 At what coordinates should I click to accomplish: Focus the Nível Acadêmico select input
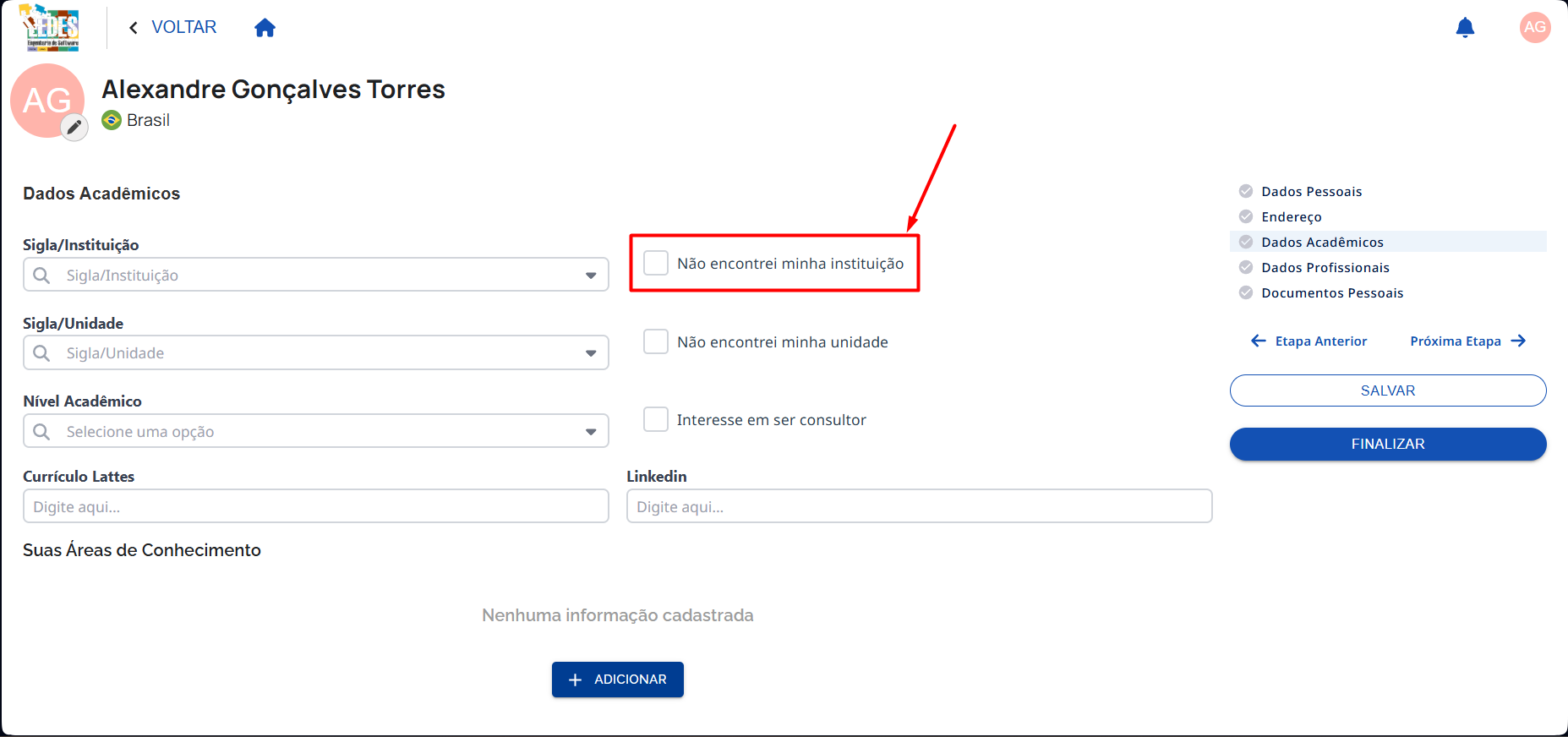pyautogui.click(x=316, y=431)
